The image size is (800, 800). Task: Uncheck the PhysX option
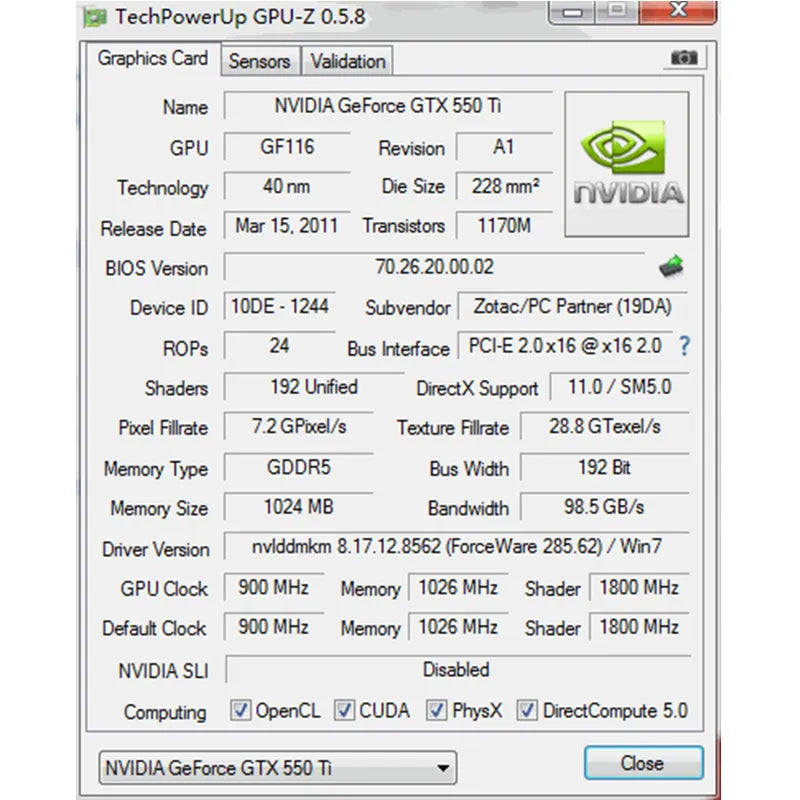[437, 710]
